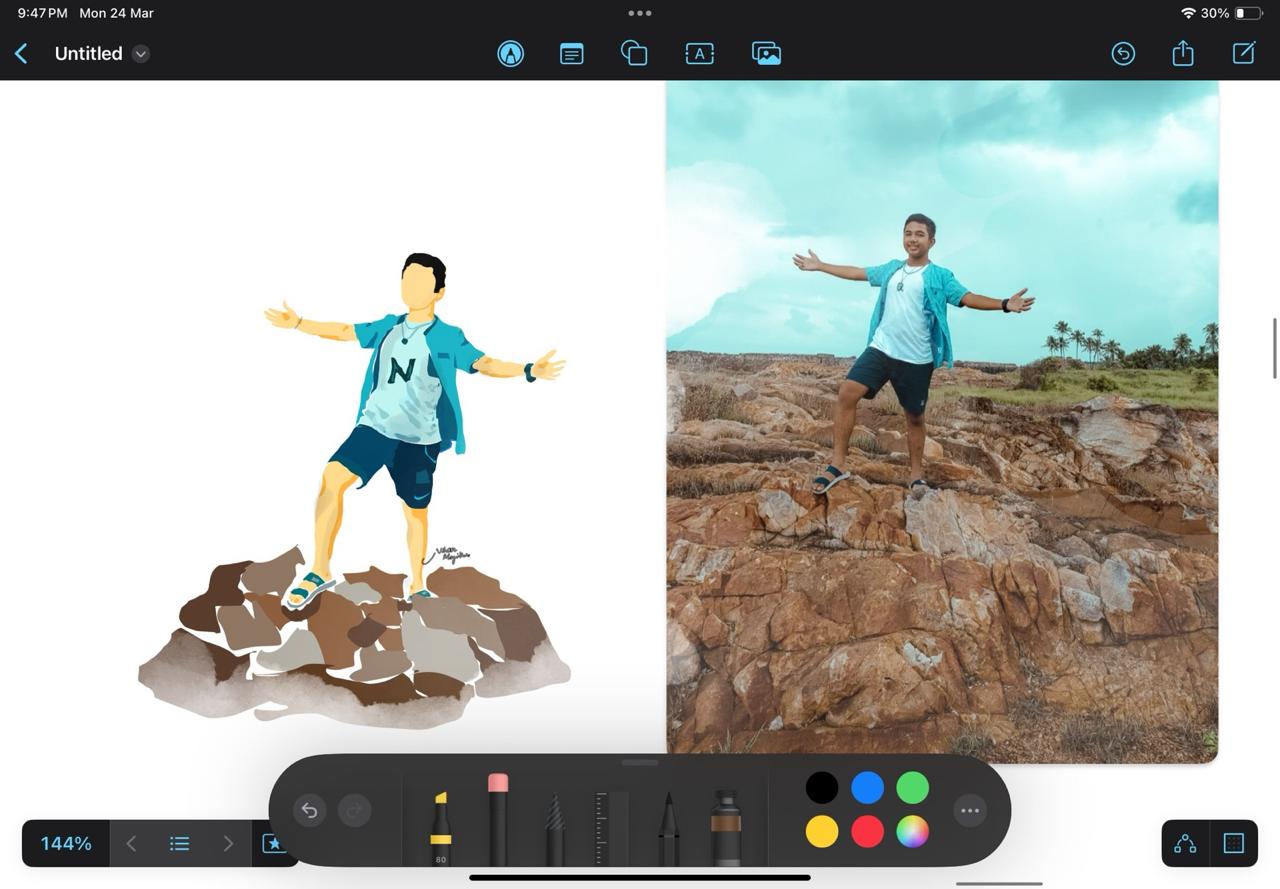
Task: Toggle connector lines icon at bottom right
Action: click(x=1185, y=843)
